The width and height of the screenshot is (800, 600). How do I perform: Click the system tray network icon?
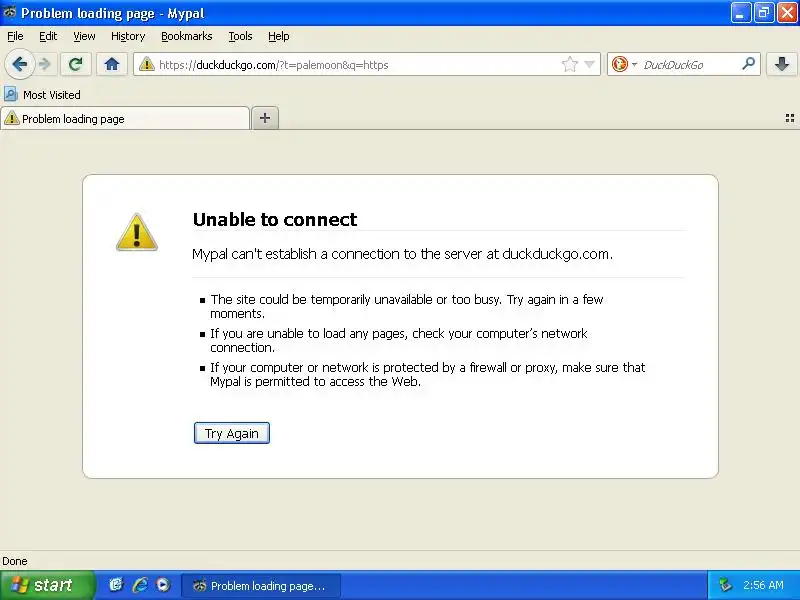coord(724,585)
